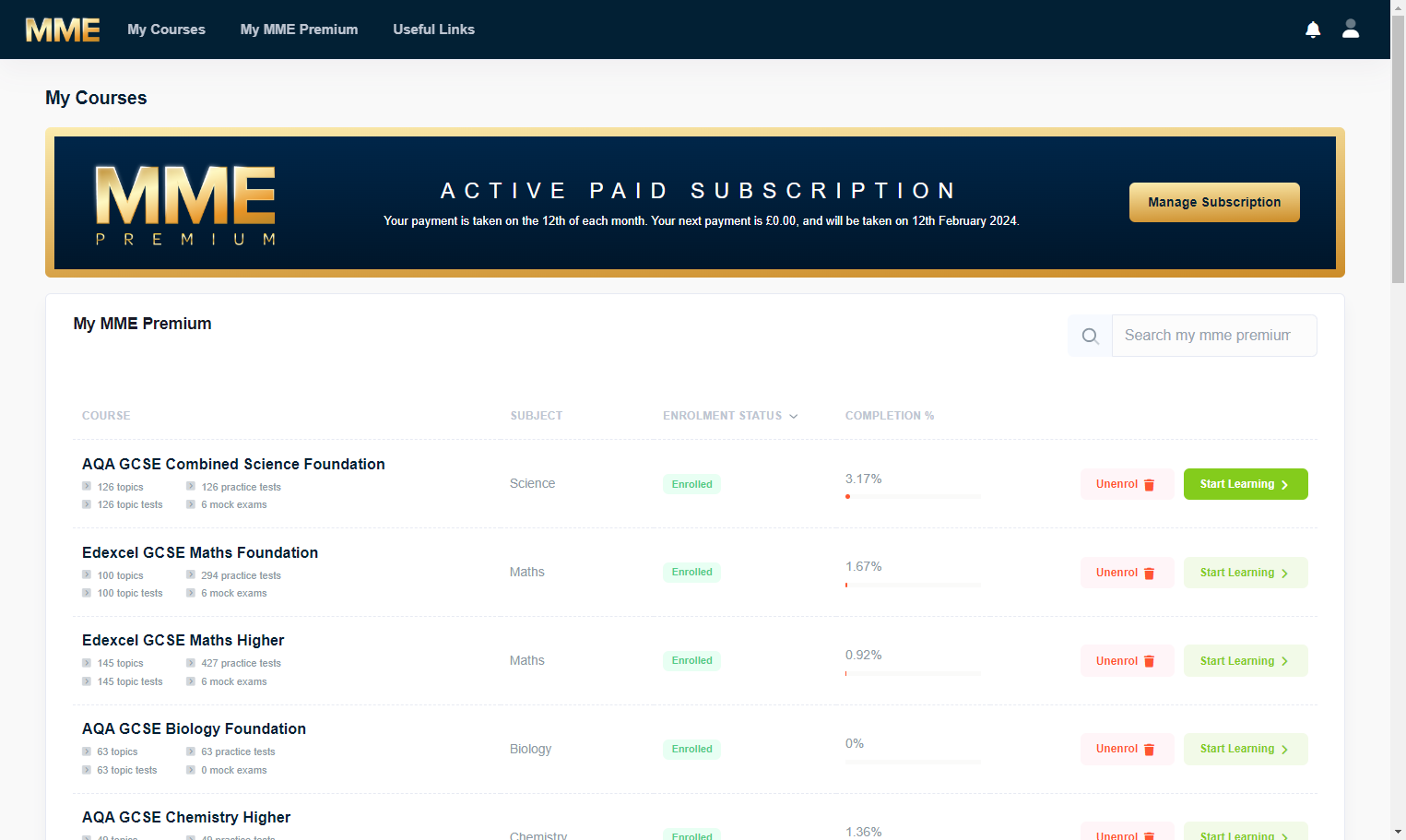This screenshot has height=840, width=1406.
Task: Open My MME Premium navigation item
Action: [299, 30]
